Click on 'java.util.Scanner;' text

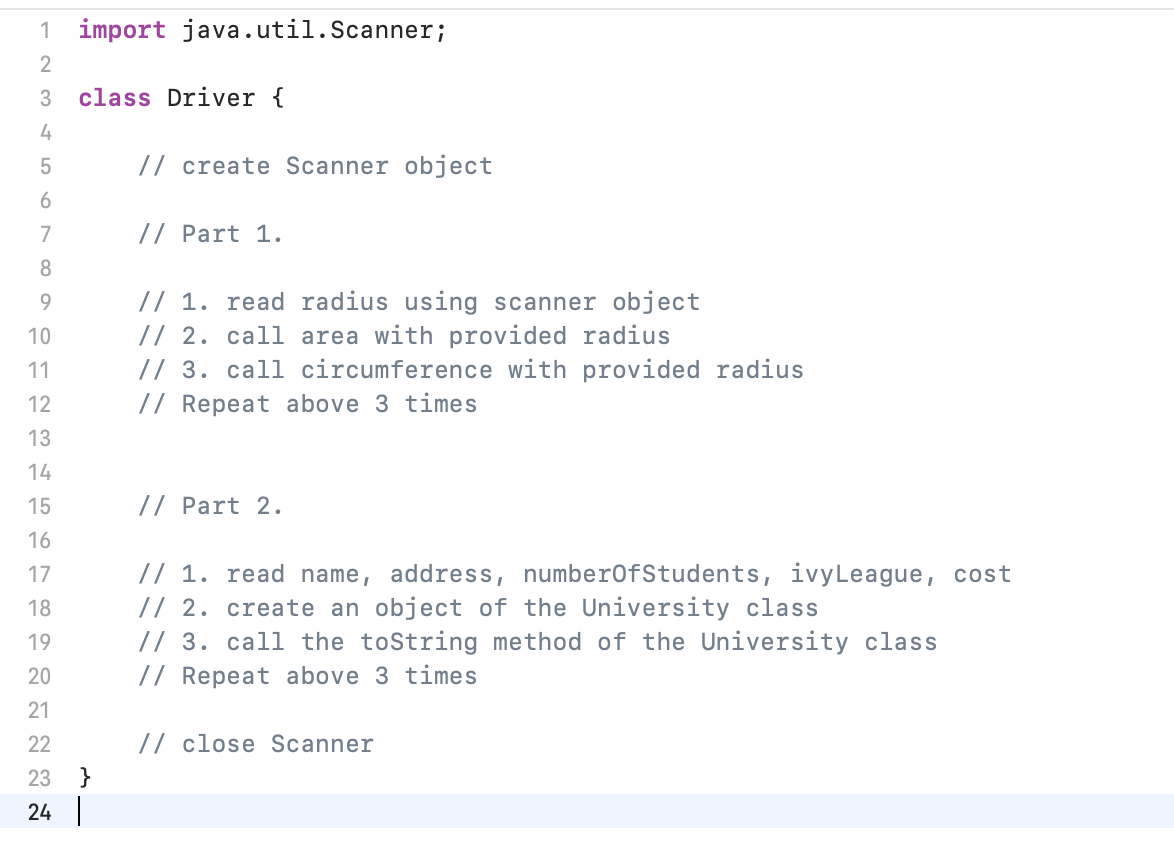[x=314, y=30]
